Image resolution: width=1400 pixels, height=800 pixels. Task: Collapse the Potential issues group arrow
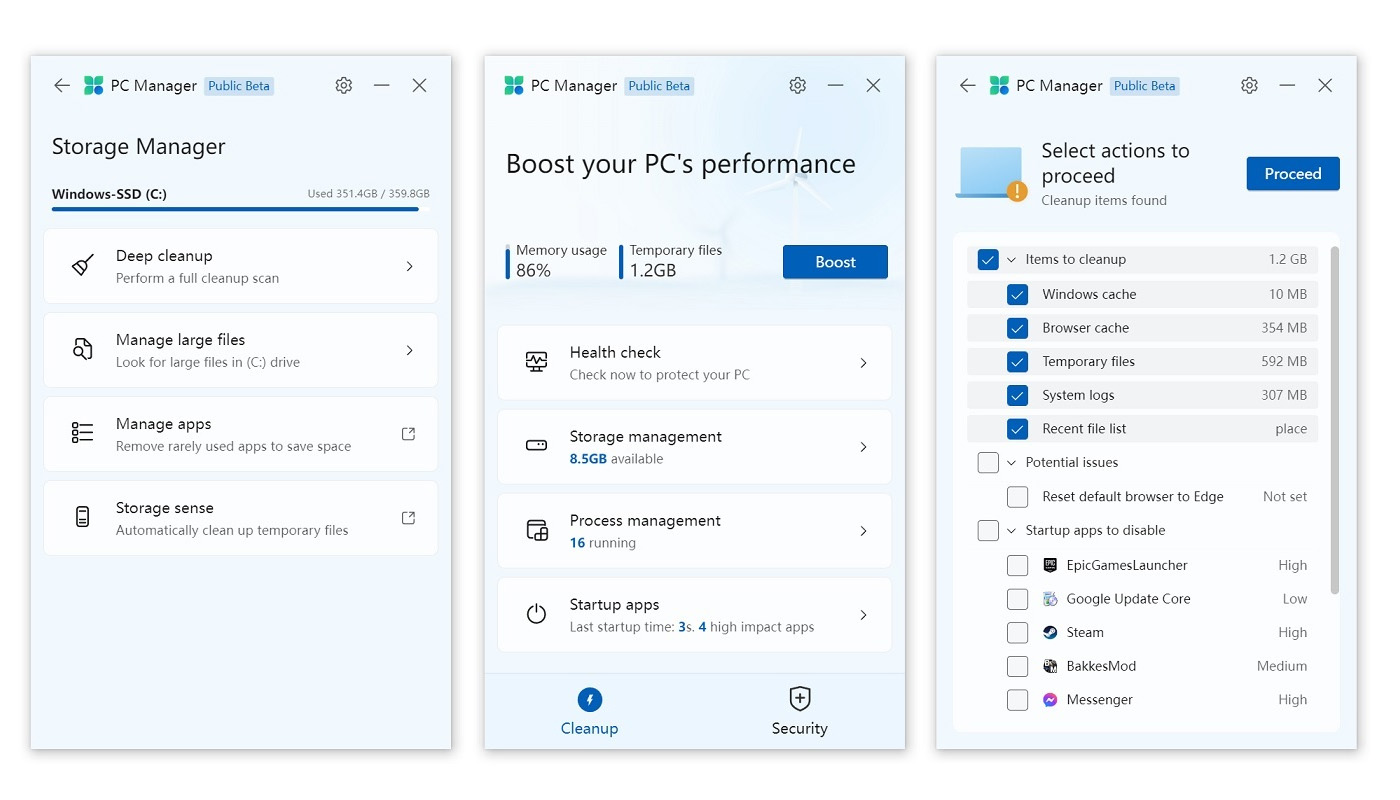coord(1011,462)
